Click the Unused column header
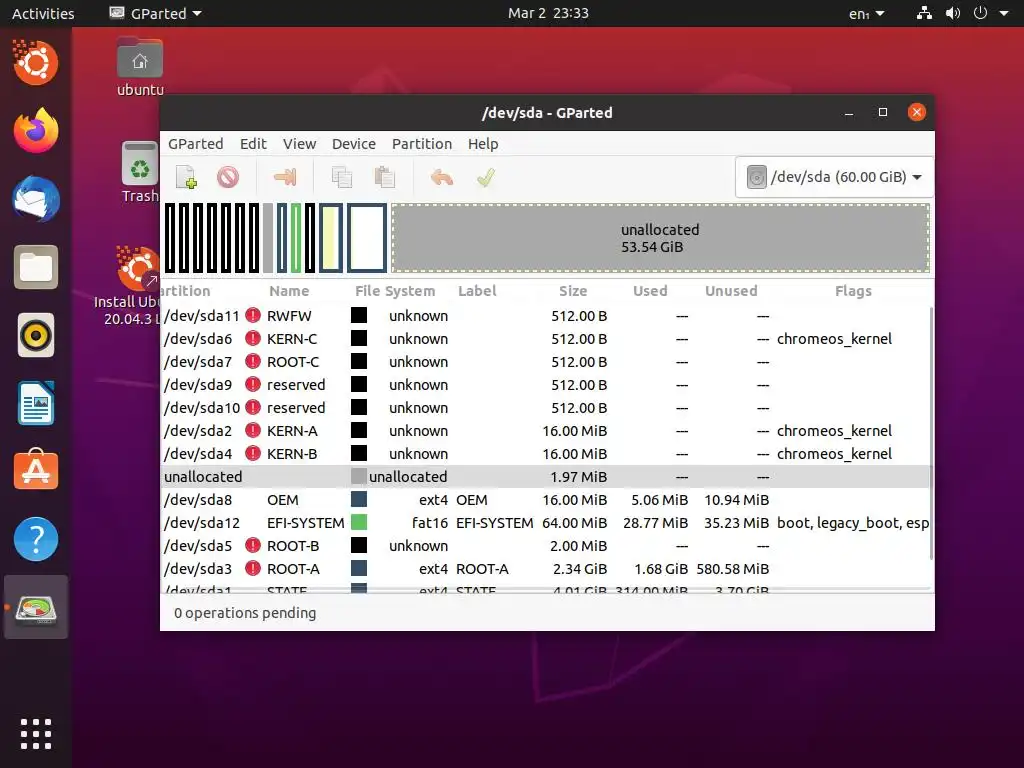Screen dimensions: 1024x768 coord(731,291)
